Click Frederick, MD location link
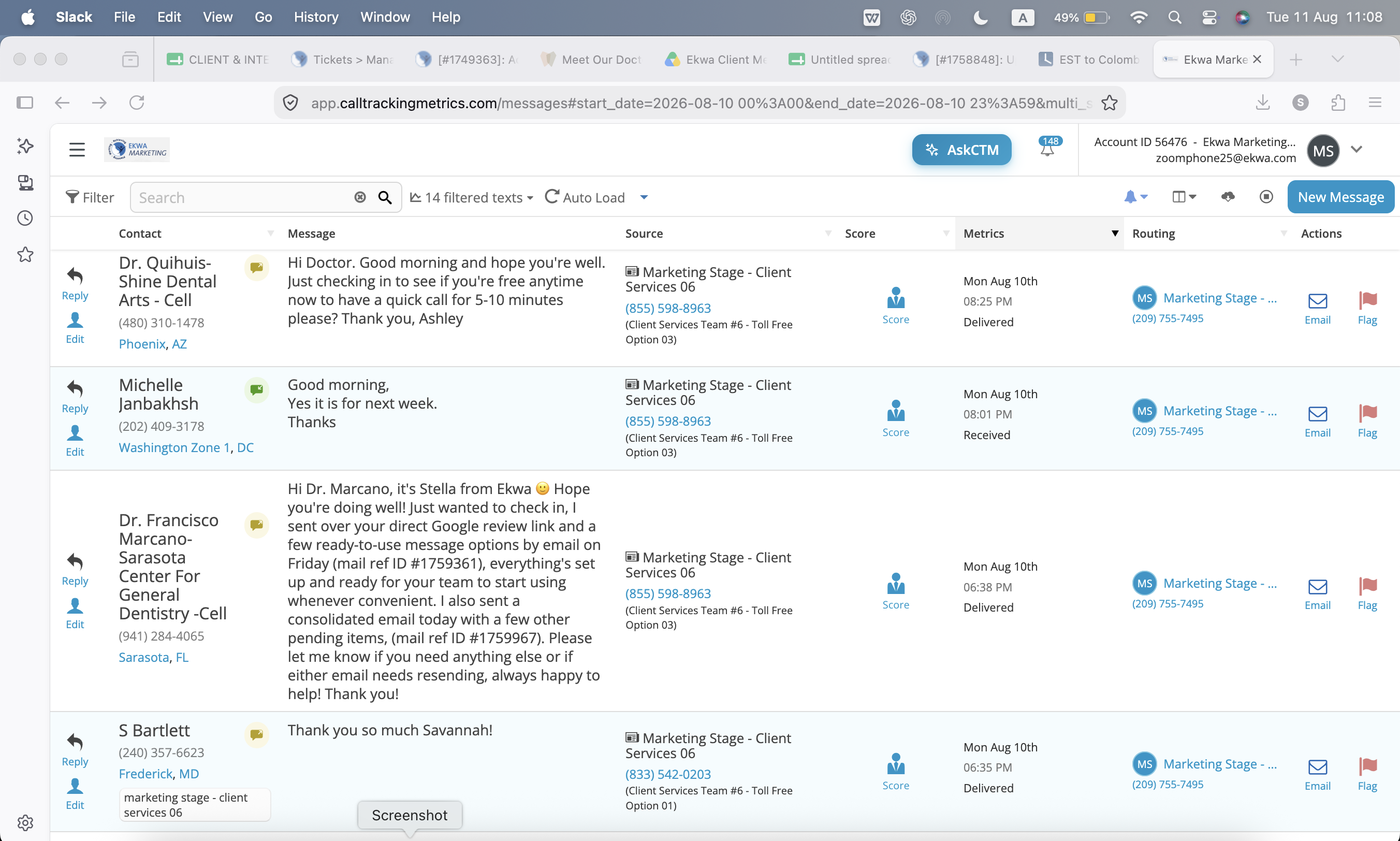Screen dimensions: 1400x841 [x=158, y=774]
